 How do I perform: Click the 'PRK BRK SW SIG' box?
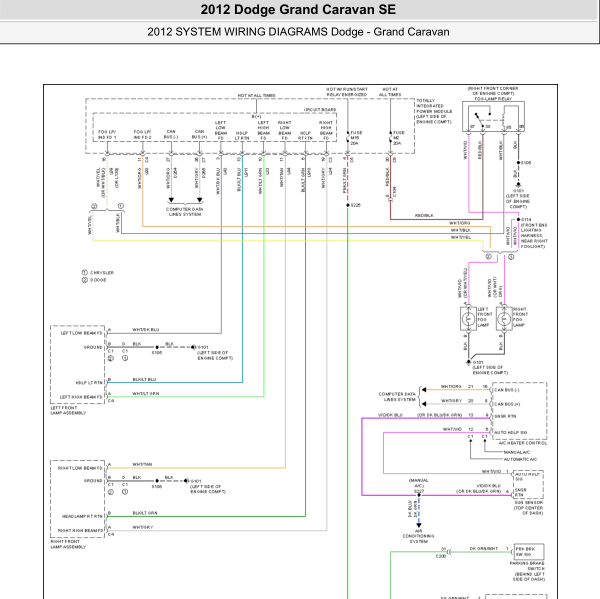click(528, 552)
